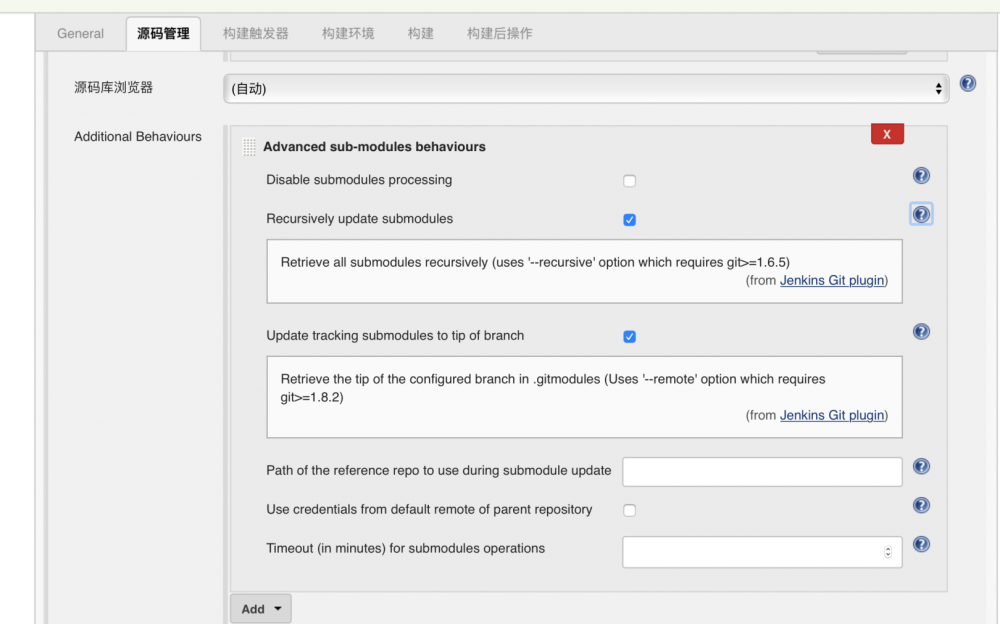Open the (自动) repository browser dropdown
The width and height of the screenshot is (1000, 624).
click(x=585, y=88)
